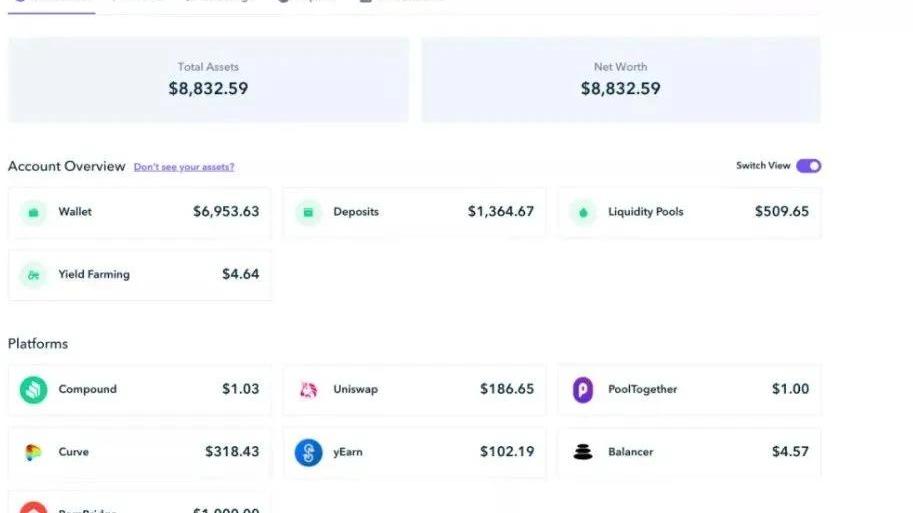Click the Wallet icon in Account Overview
This screenshot has height=513, width=913.
[33, 212]
